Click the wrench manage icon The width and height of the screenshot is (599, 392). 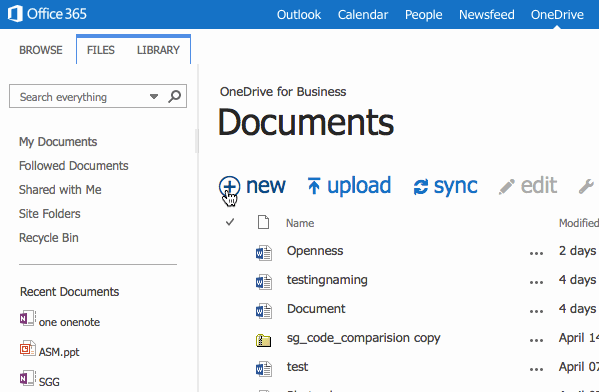(x=586, y=187)
